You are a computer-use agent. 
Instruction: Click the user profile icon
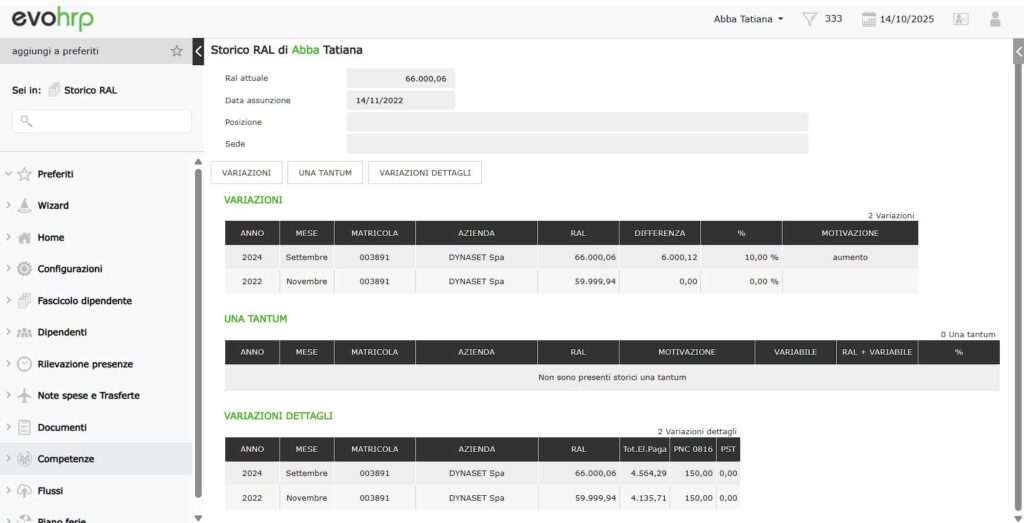[994, 19]
